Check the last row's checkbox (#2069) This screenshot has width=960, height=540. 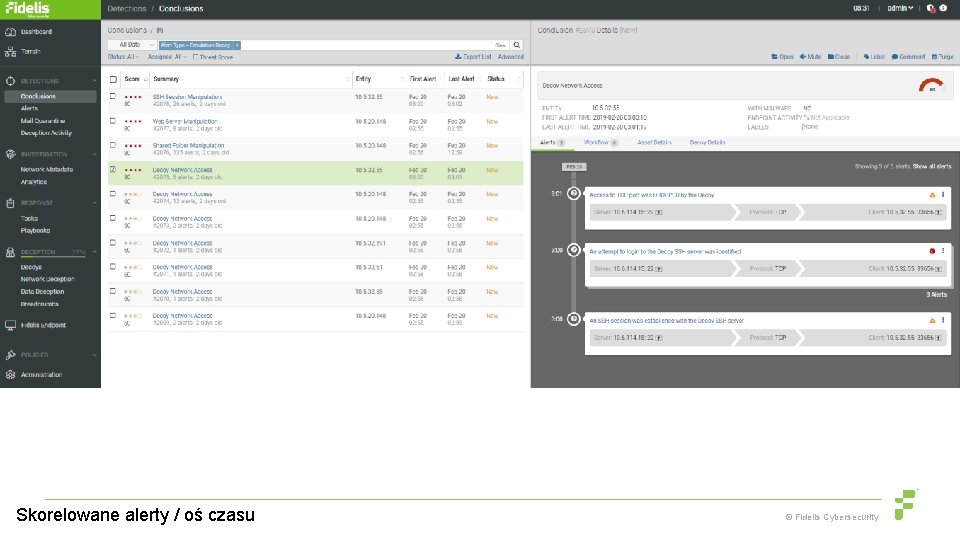click(x=113, y=315)
